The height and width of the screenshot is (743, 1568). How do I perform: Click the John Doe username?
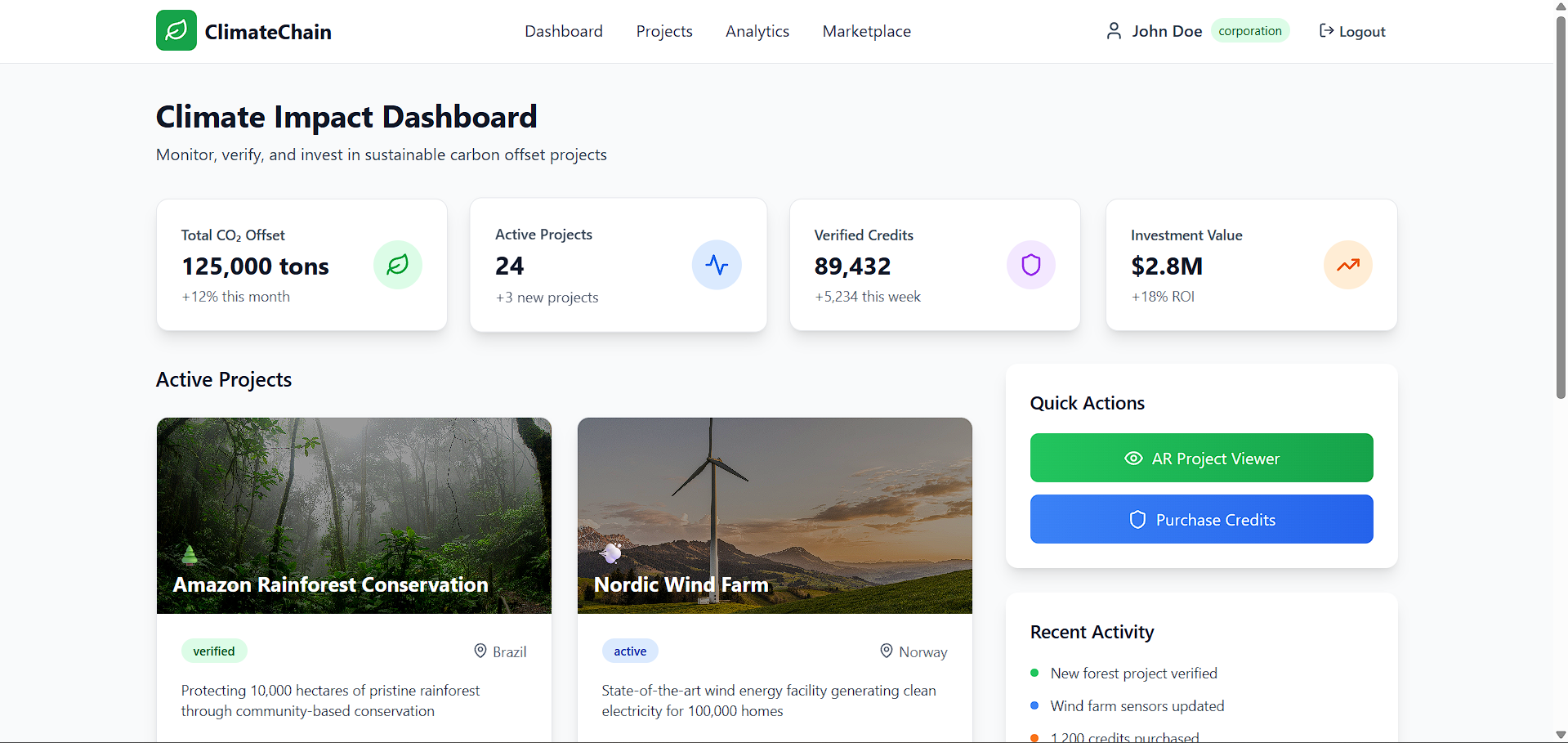tap(1167, 31)
